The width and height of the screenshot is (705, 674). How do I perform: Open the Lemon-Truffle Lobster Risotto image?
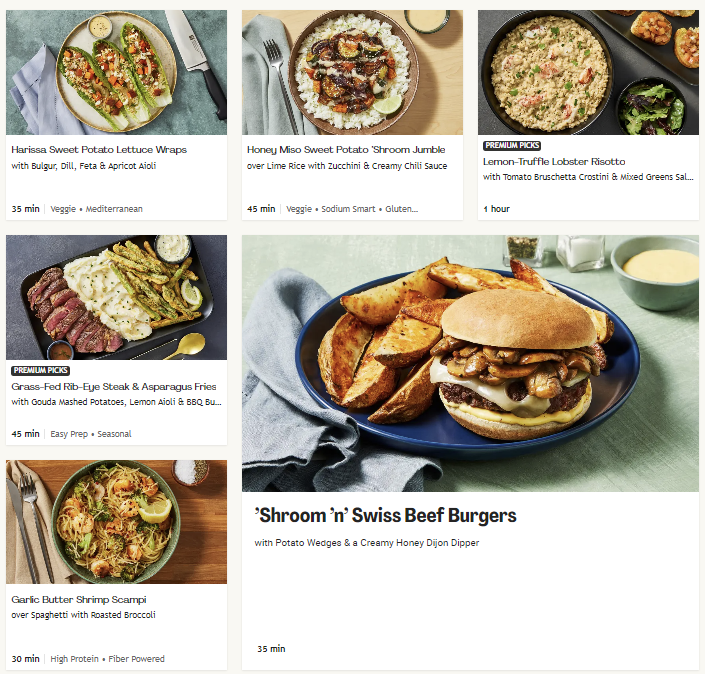(x=588, y=72)
